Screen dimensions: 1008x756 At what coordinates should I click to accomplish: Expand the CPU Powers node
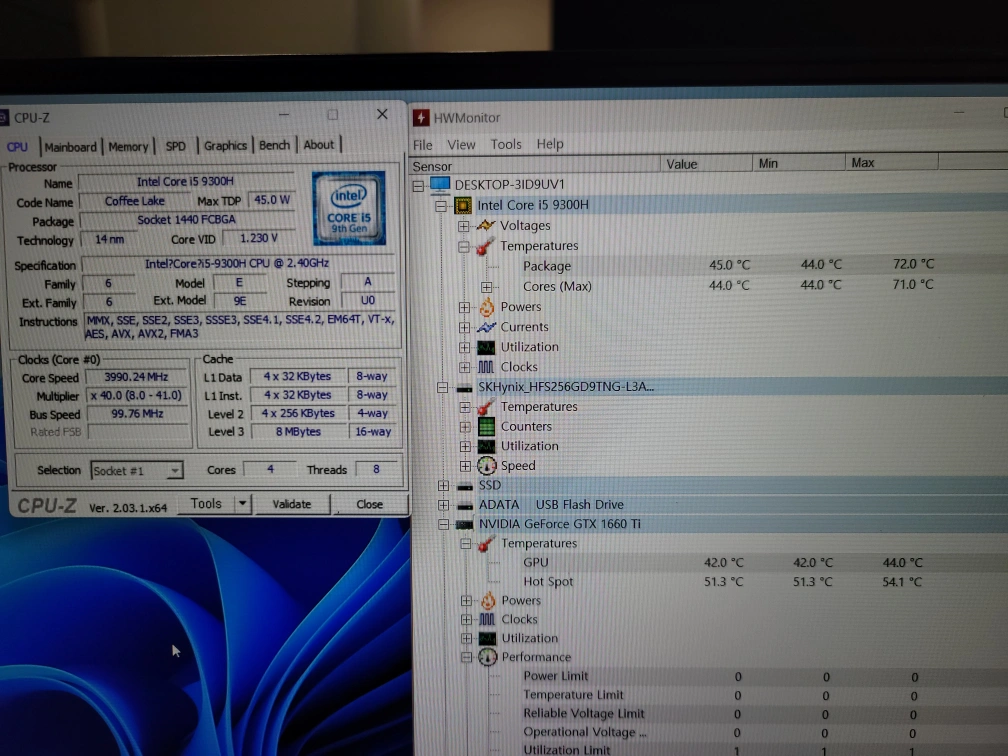pos(464,307)
